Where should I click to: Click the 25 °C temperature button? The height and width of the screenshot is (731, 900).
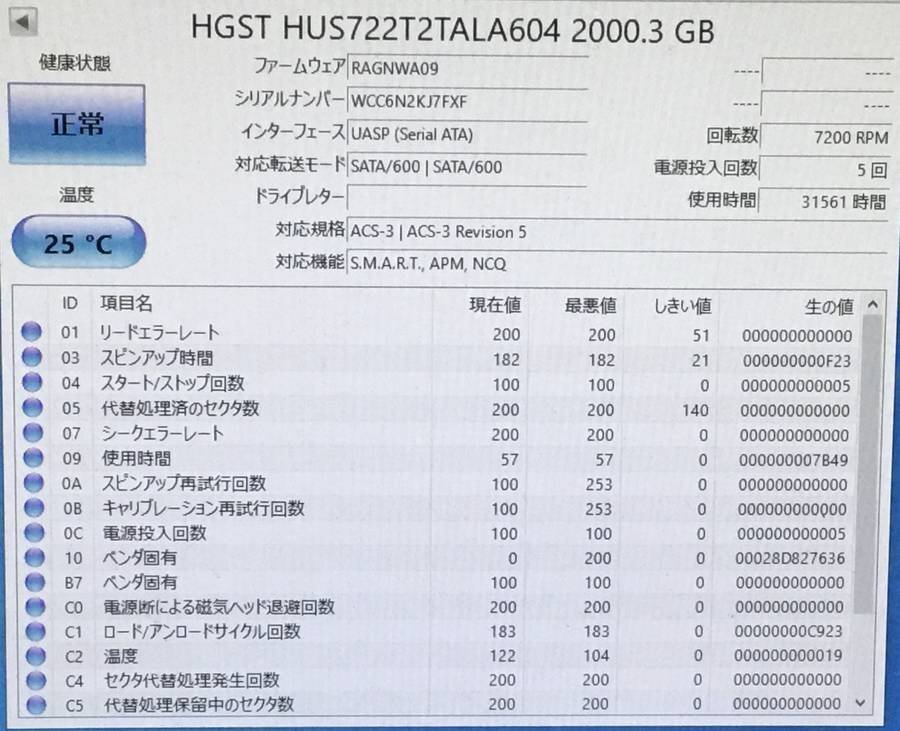click(79, 243)
